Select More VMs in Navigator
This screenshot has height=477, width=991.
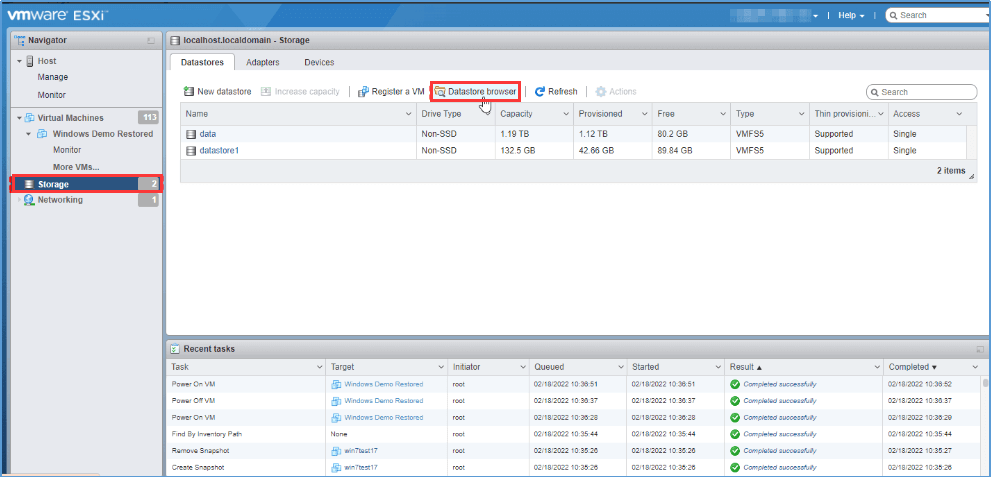coord(76,166)
